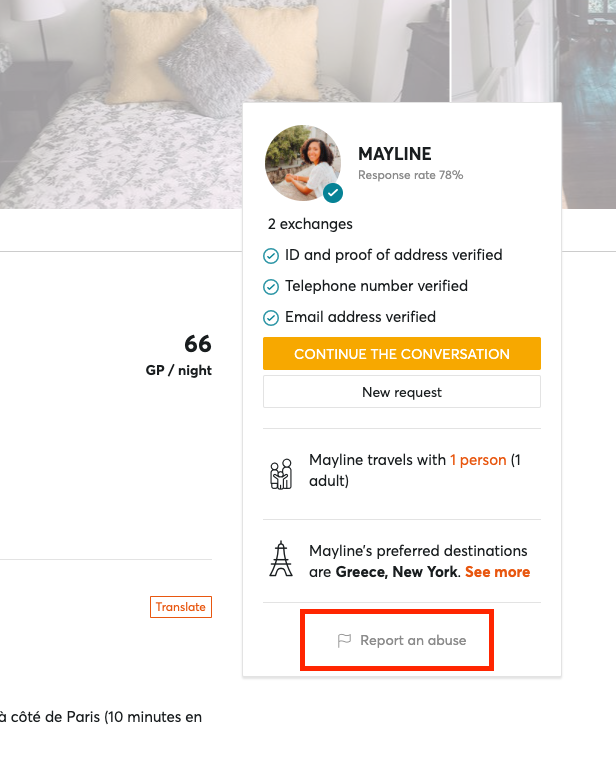This screenshot has width=616, height=758.
Task: Click the MAYLINE host name
Action: point(395,154)
